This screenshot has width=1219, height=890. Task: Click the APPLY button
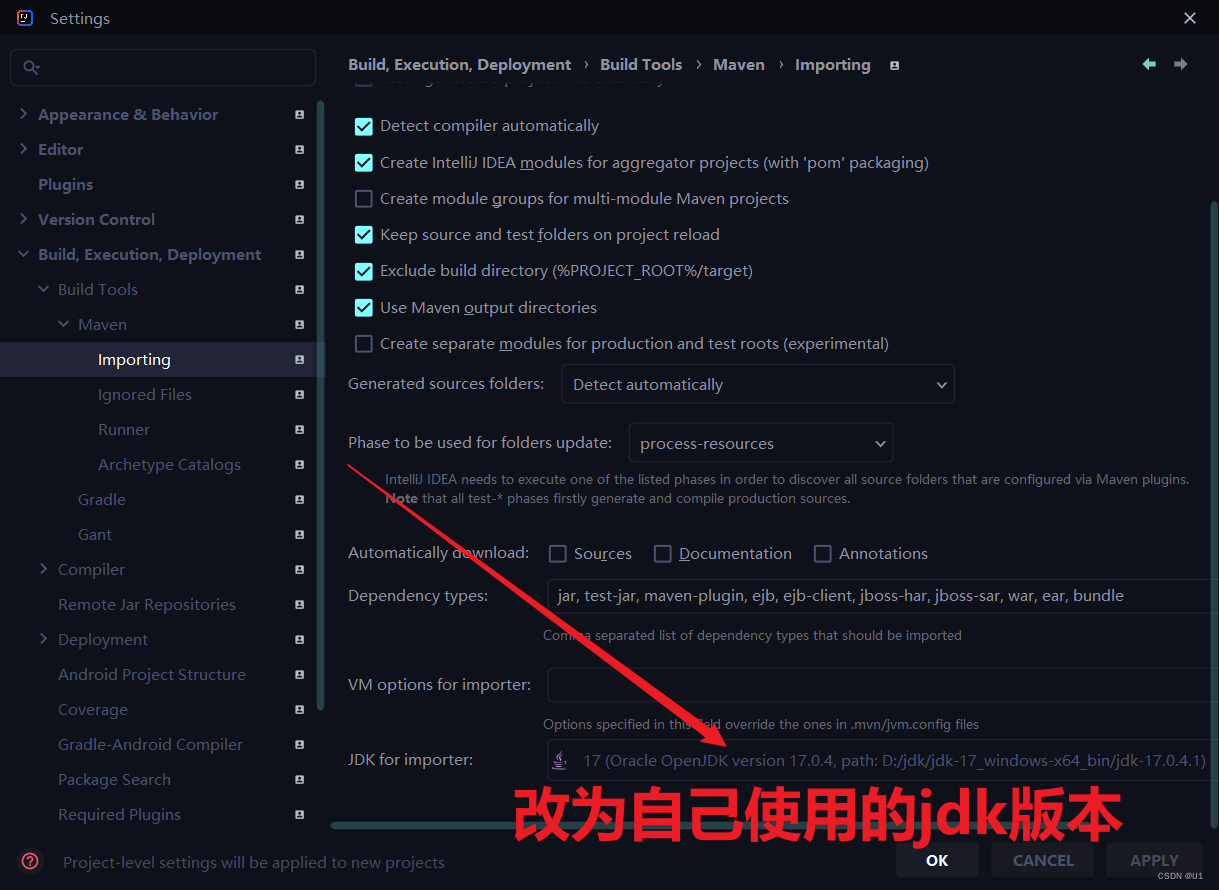point(1154,860)
